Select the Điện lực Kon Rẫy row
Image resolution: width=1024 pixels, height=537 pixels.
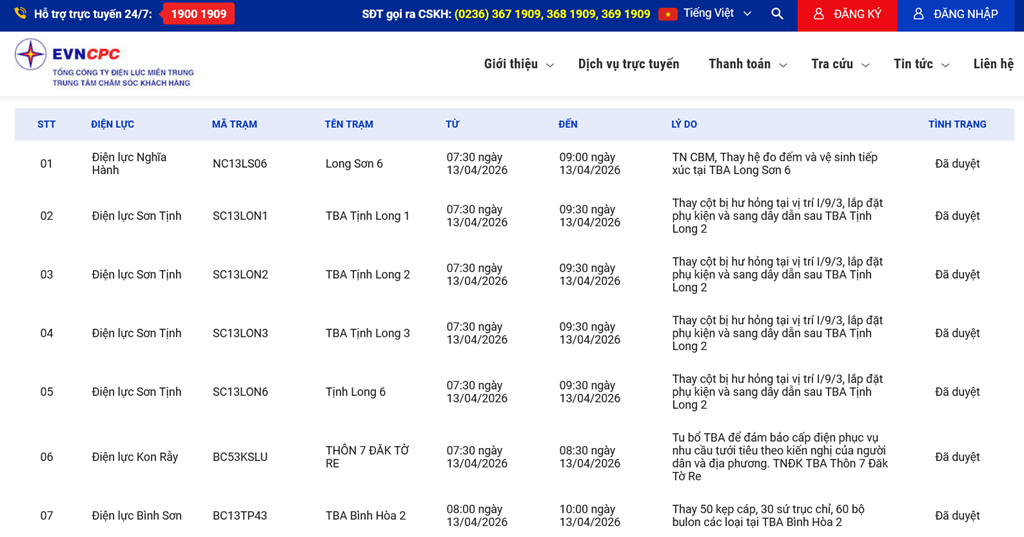coord(135,457)
